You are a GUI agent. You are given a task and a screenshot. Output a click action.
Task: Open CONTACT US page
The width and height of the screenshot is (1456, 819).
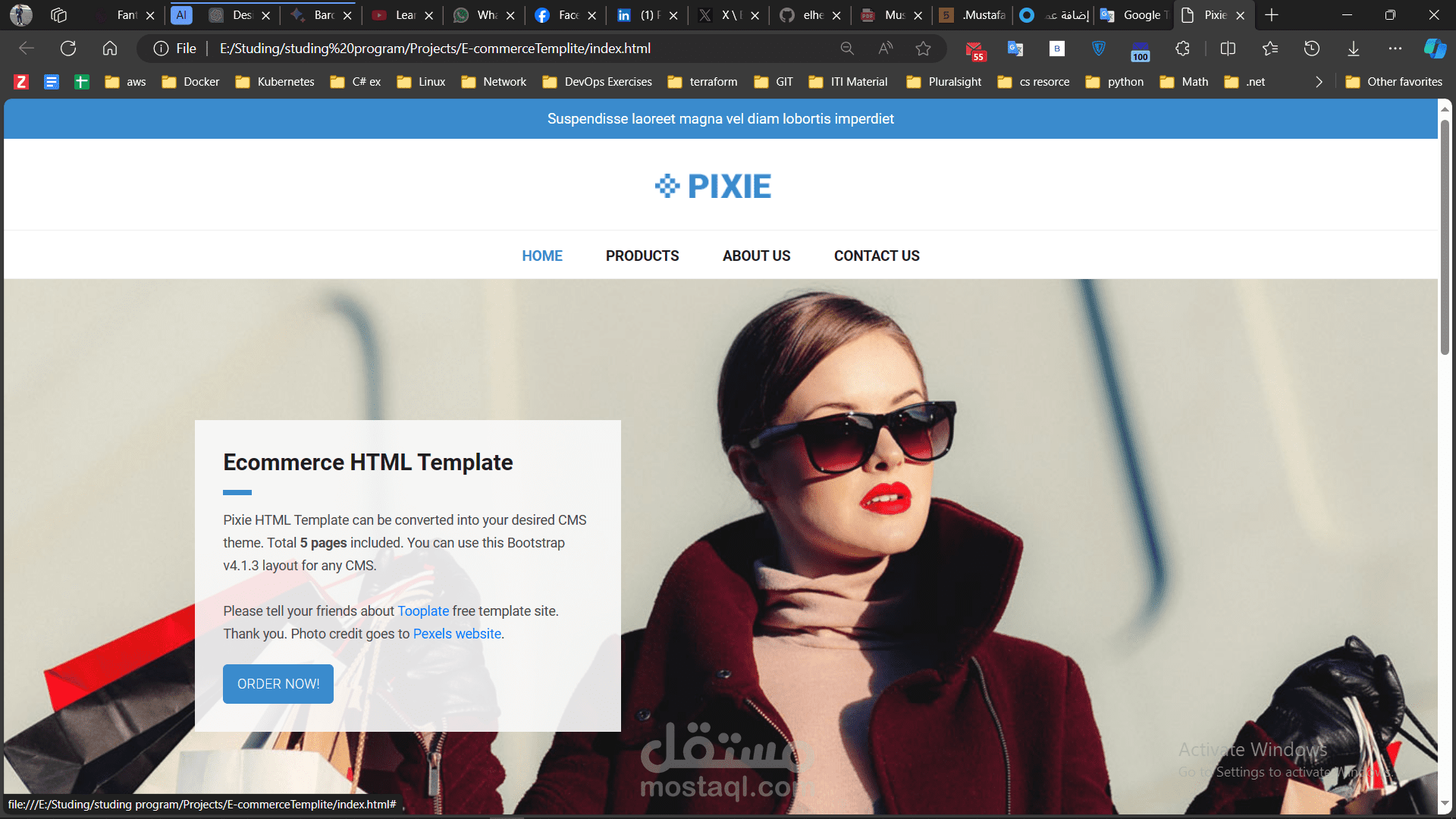[877, 256]
